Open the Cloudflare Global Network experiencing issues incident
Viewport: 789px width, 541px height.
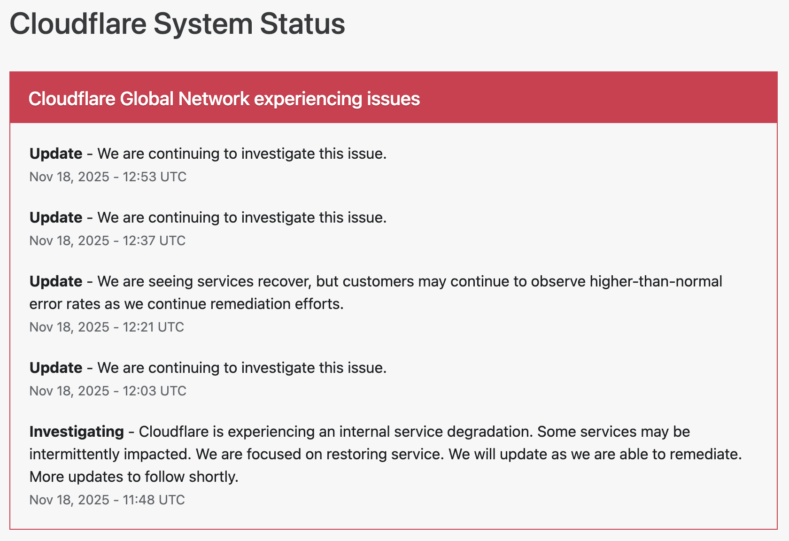(224, 99)
